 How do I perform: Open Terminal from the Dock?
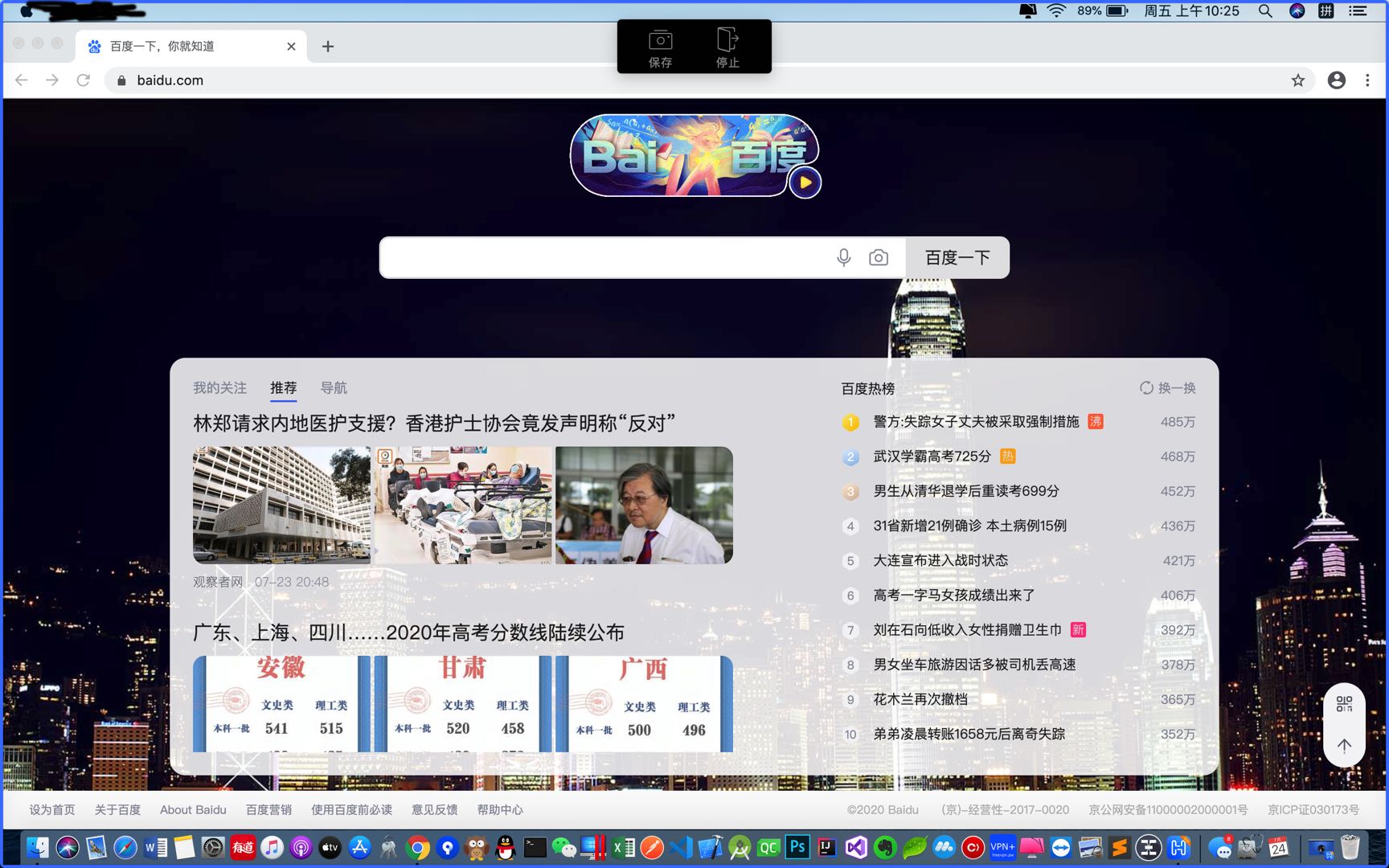coord(535,847)
